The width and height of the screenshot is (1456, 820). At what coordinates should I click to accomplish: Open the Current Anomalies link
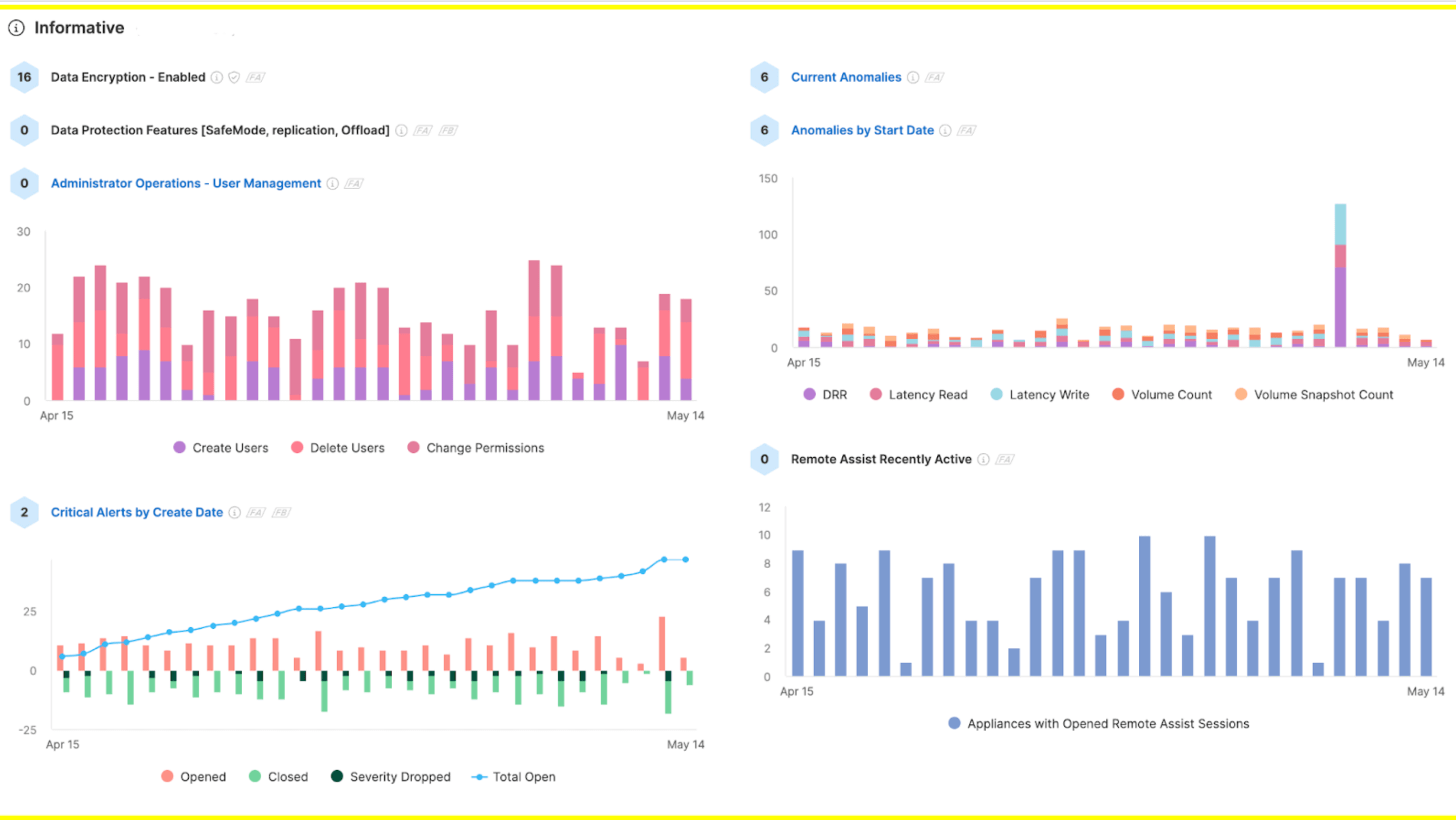click(846, 77)
